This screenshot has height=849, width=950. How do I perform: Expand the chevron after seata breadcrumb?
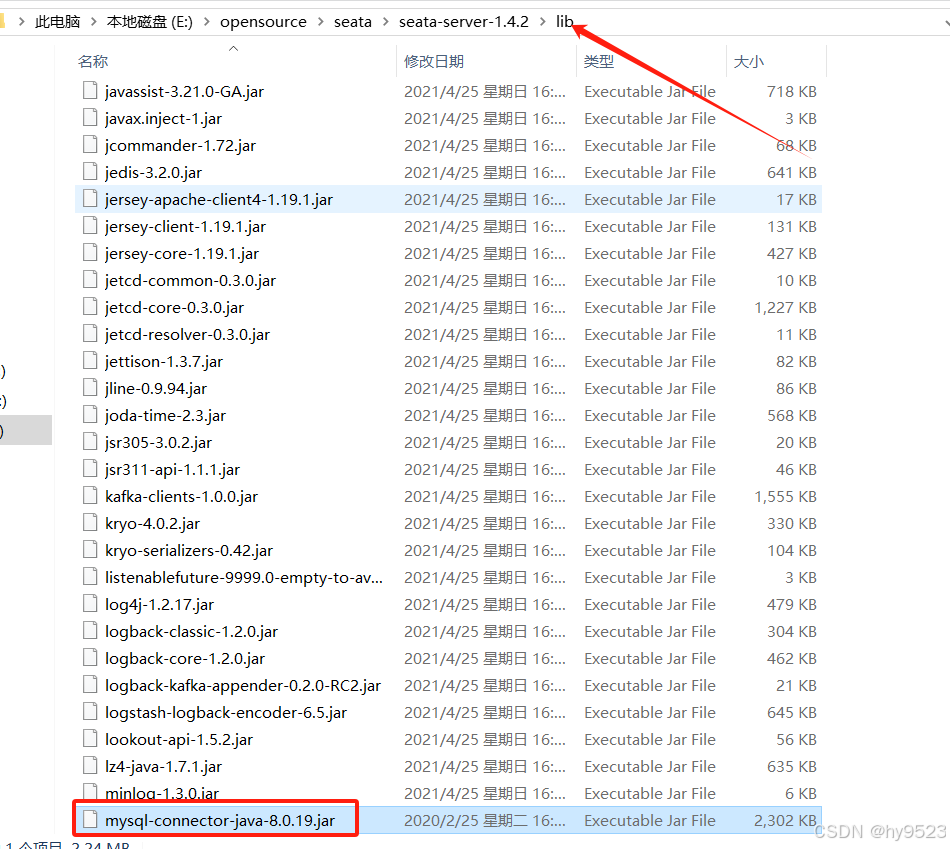(x=385, y=22)
